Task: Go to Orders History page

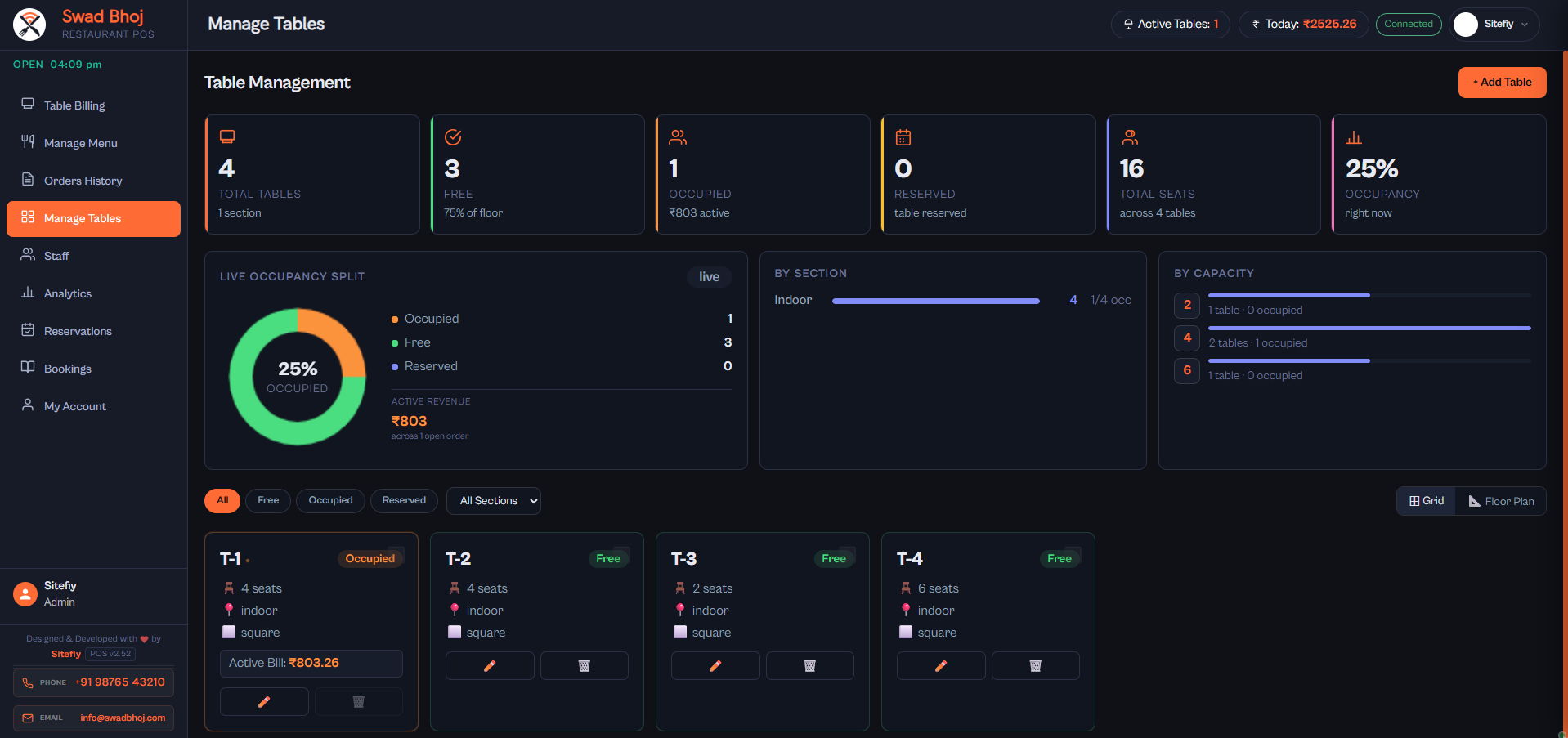Action: tap(83, 181)
